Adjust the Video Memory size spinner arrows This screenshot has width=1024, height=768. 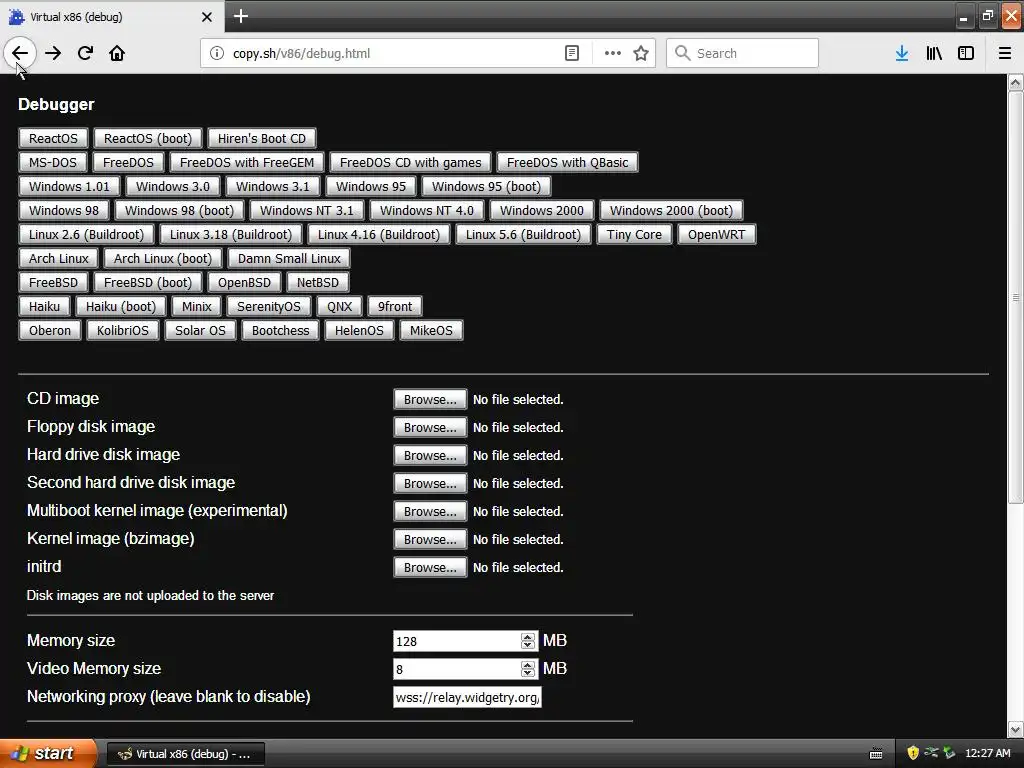[x=528, y=669]
